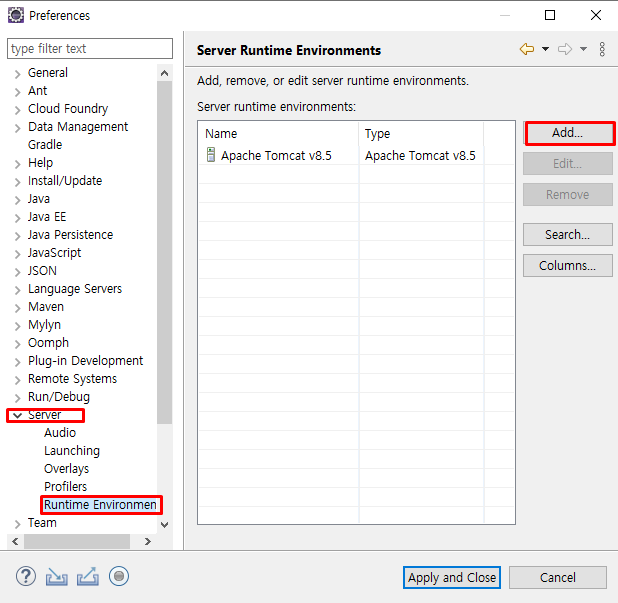
Task: Click the Edit... button
Action: tap(568, 164)
